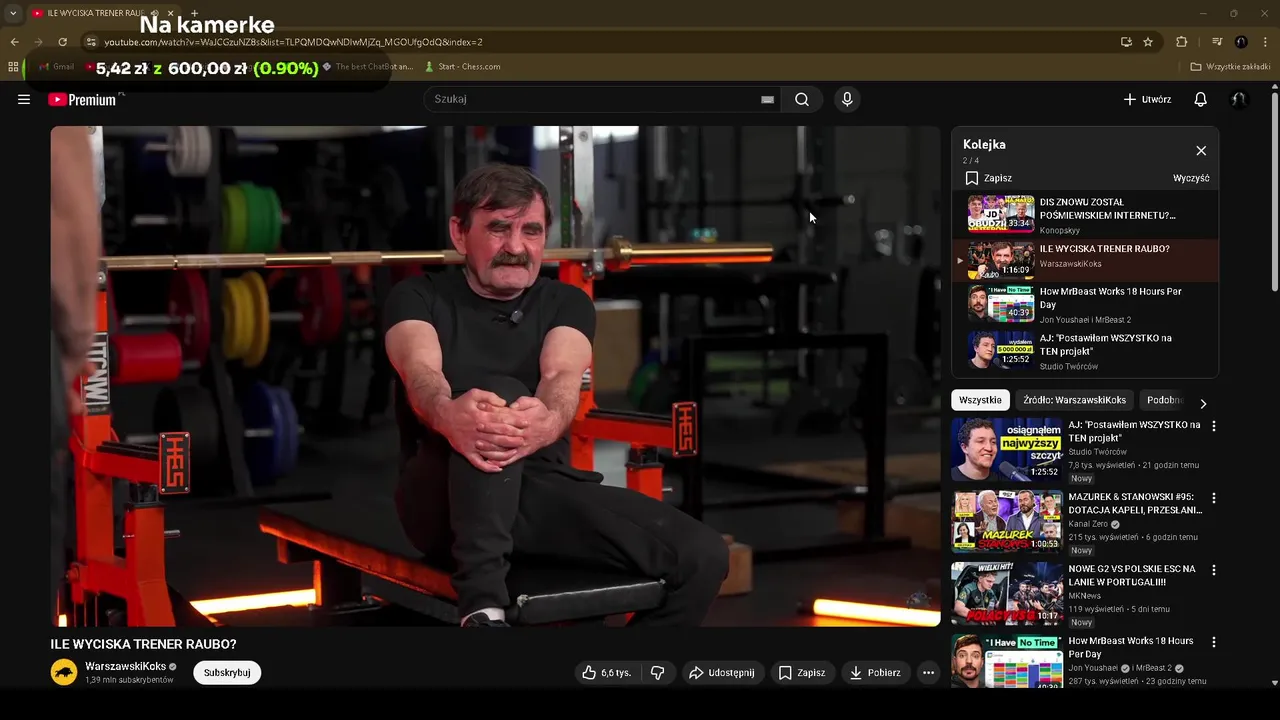Select ILE WYCISKA TRENER RAUBO queue item
Viewport: 1280px width, 720px height.
1085,261
